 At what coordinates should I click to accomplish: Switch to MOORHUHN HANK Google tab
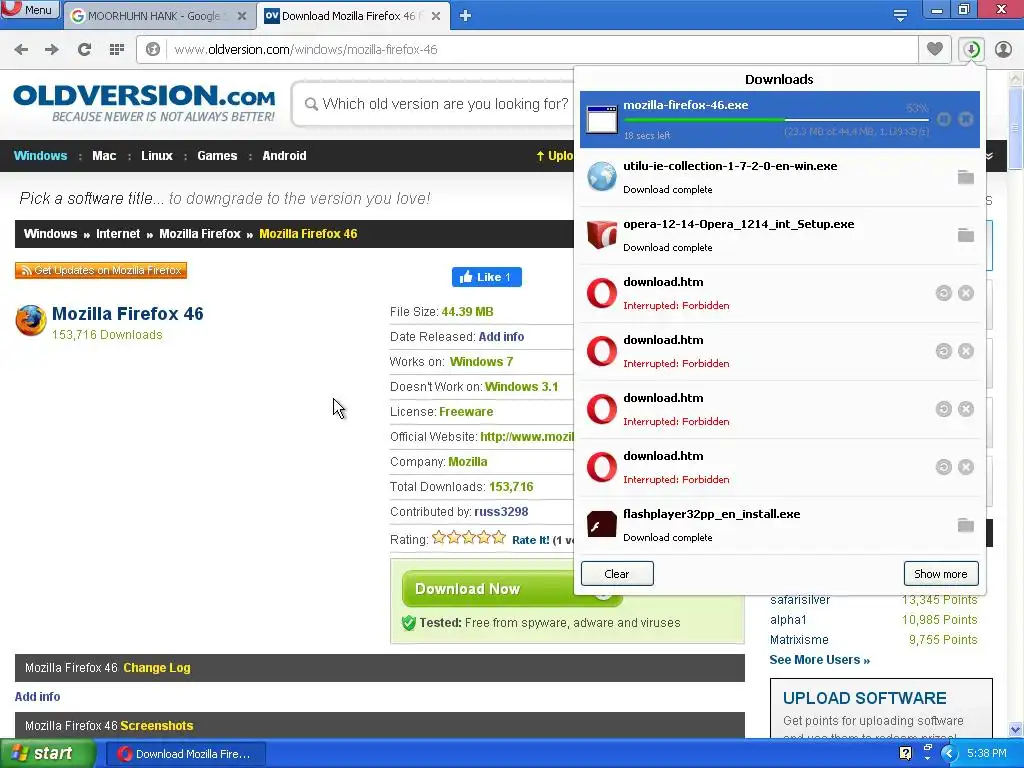[153, 16]
